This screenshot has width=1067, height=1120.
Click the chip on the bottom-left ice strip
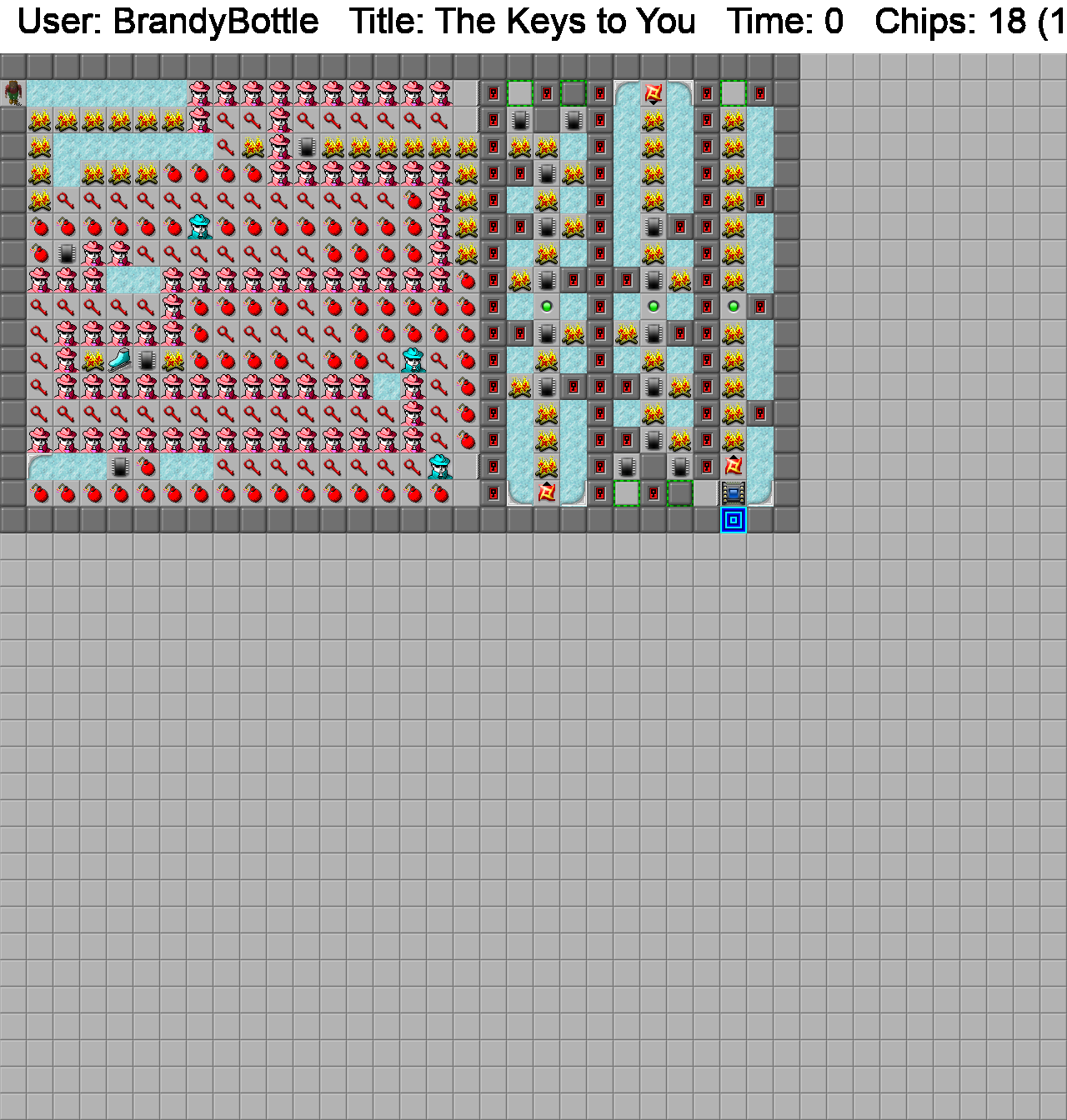pyautogui.click(x=120, y=467)
